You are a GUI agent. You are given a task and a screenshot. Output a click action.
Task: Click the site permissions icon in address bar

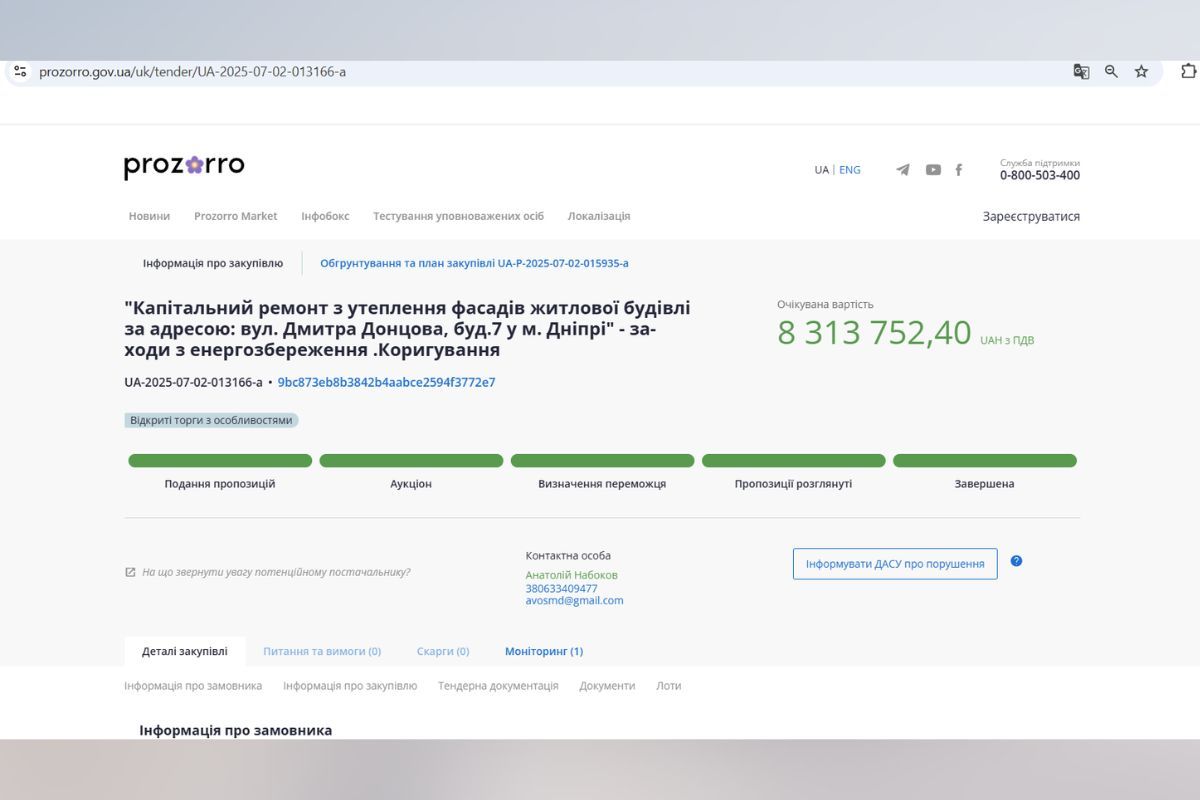point(21,71)
